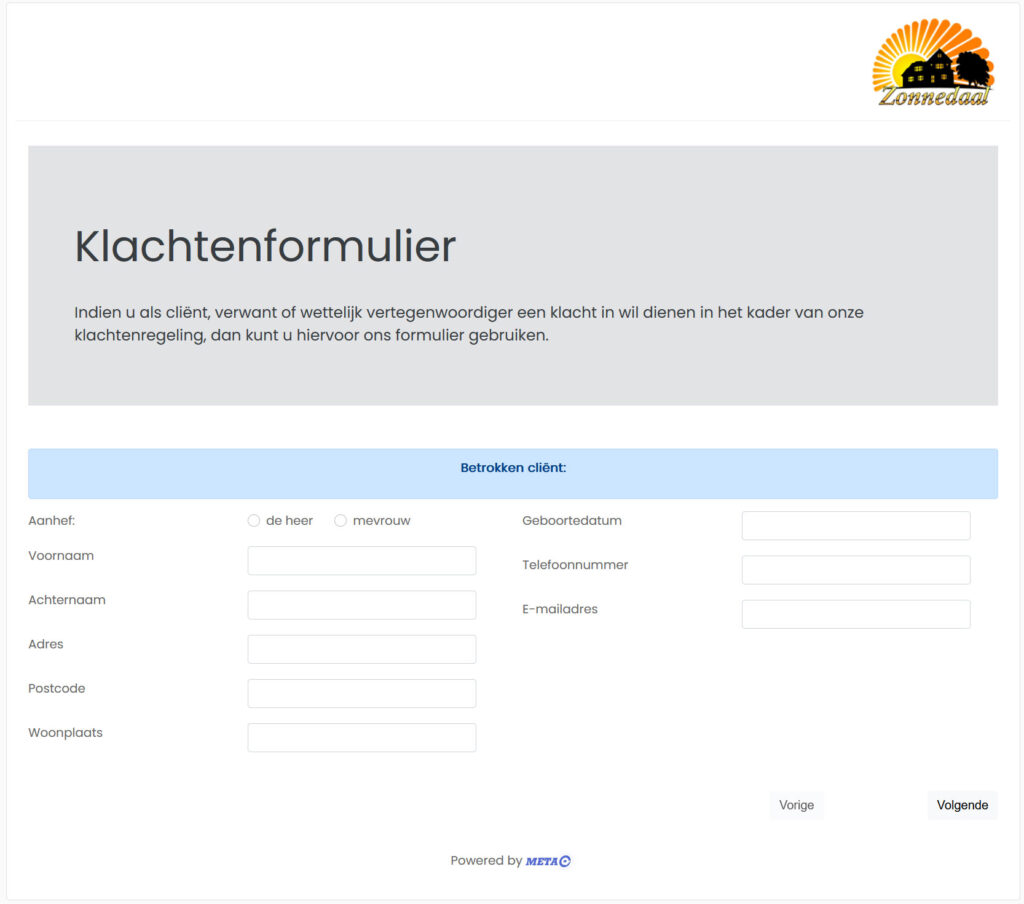Image resolution: width=1024 pixels, height=904 pixels.
Task: Go back with the Vorige button
Action: [x=796, y=805]
